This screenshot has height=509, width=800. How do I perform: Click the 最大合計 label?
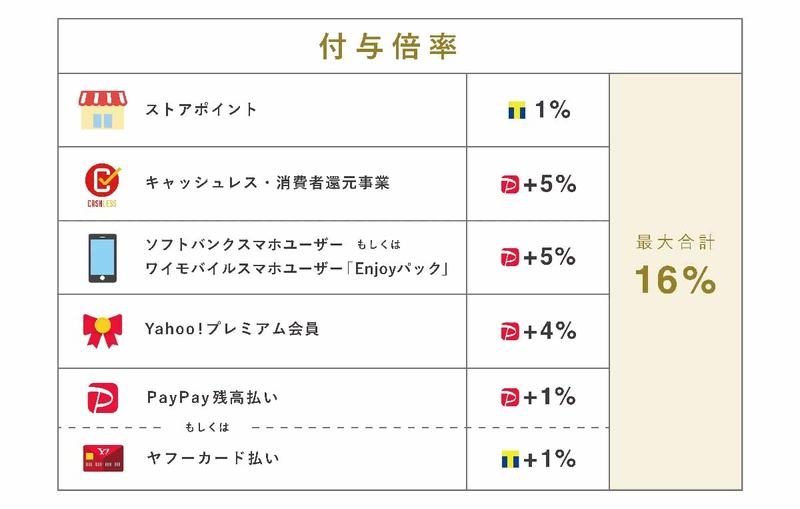click(x=675, y=242)
